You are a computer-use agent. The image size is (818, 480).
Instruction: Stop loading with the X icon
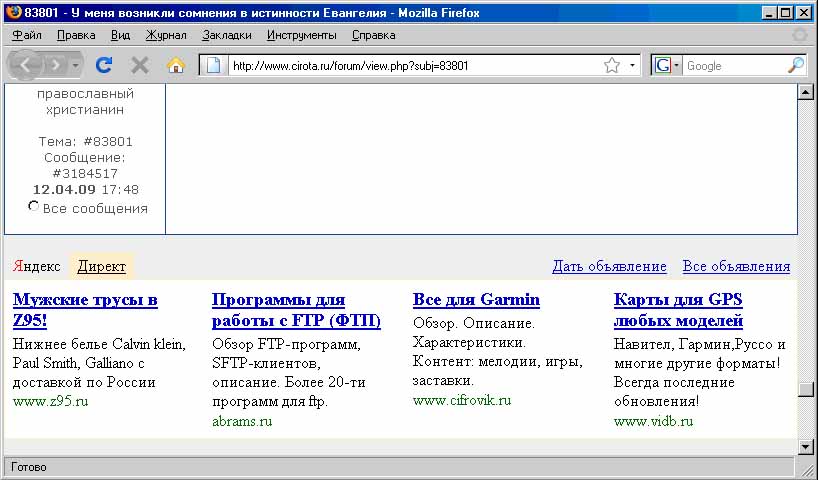[x=140, y=66]
